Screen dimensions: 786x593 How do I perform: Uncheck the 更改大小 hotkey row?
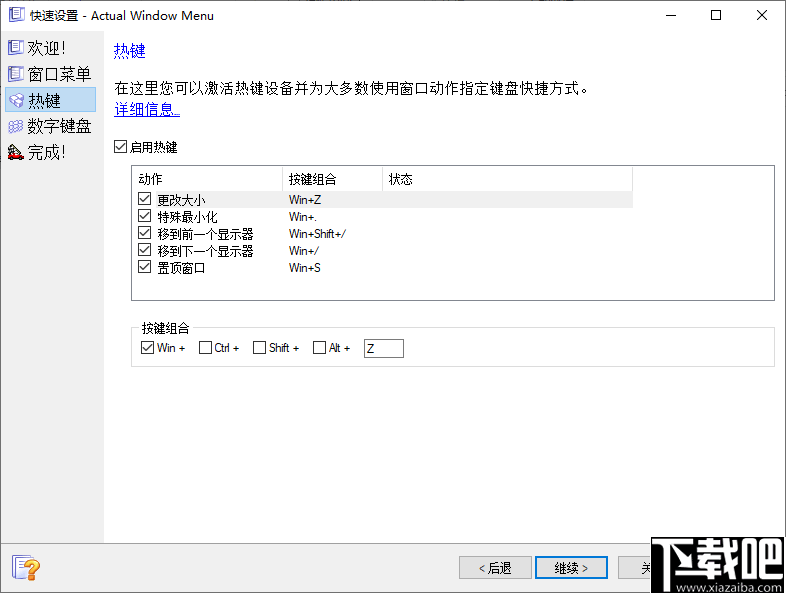click(144, 199)
